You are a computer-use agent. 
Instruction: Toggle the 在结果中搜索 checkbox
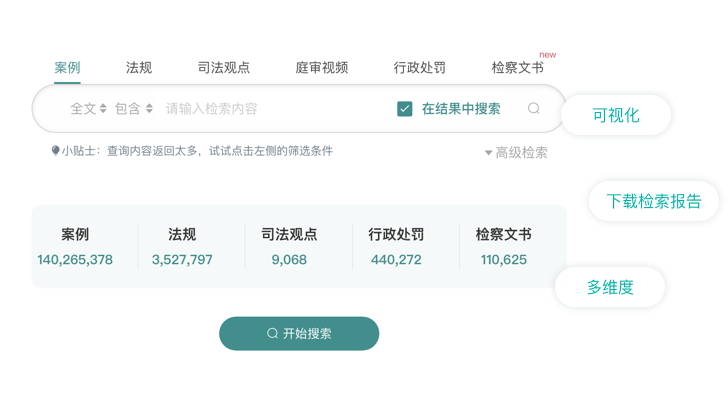pyautogui.click(x=405, y=109)
